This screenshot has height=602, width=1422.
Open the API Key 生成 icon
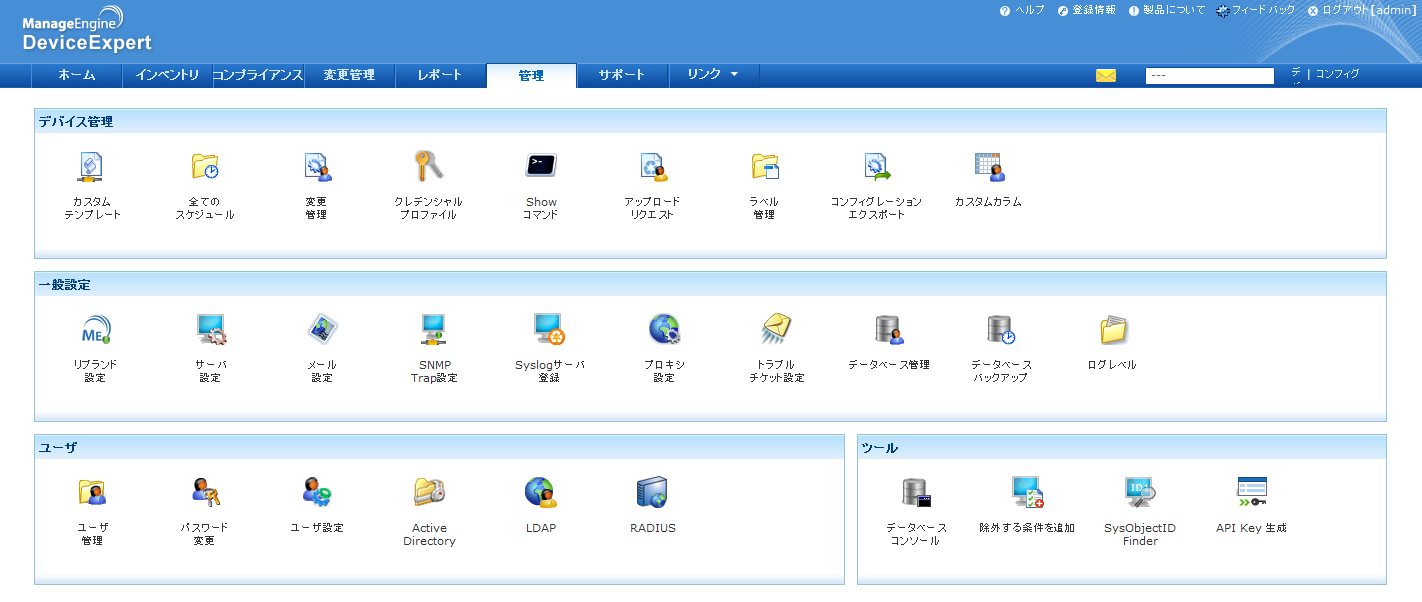click(x=1251, y=492)
